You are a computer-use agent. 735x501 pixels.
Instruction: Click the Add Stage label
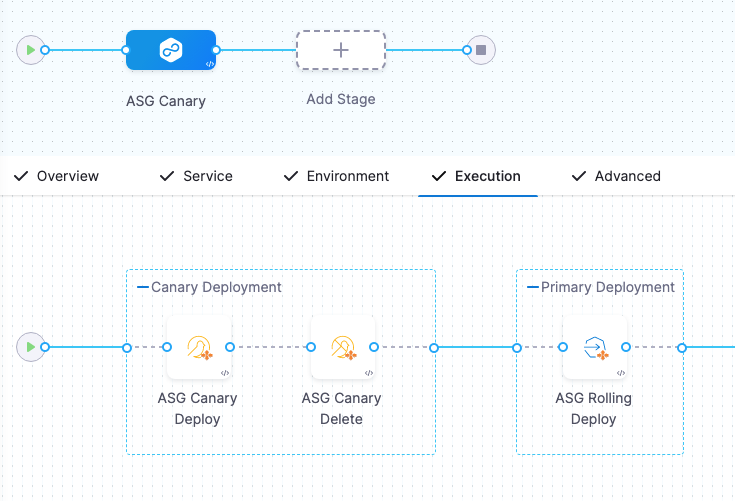[340, 100]
